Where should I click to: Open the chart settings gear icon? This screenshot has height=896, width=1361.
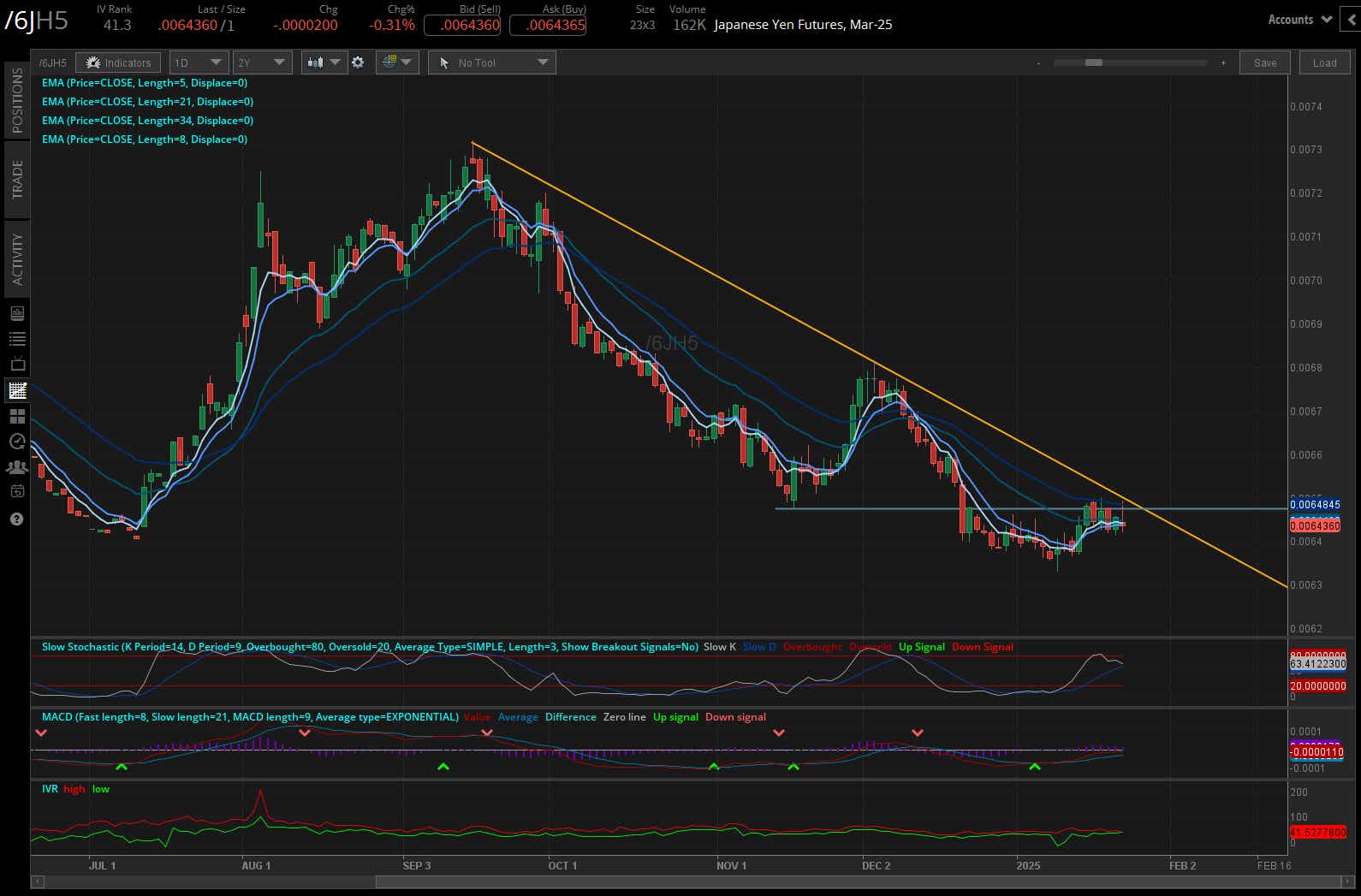(358, 62)
